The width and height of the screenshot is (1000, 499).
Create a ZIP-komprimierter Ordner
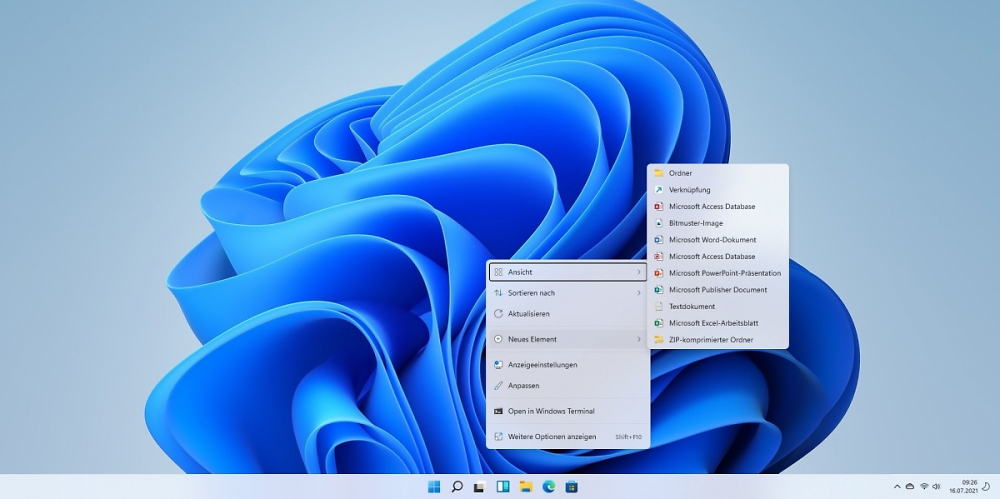click(717, 339)
